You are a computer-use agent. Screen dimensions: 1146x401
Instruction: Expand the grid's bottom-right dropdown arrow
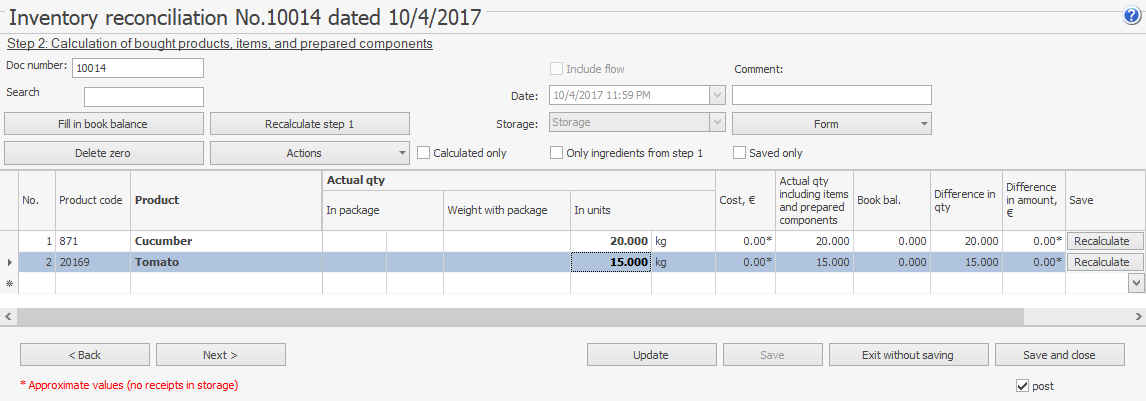(1136, 283)
